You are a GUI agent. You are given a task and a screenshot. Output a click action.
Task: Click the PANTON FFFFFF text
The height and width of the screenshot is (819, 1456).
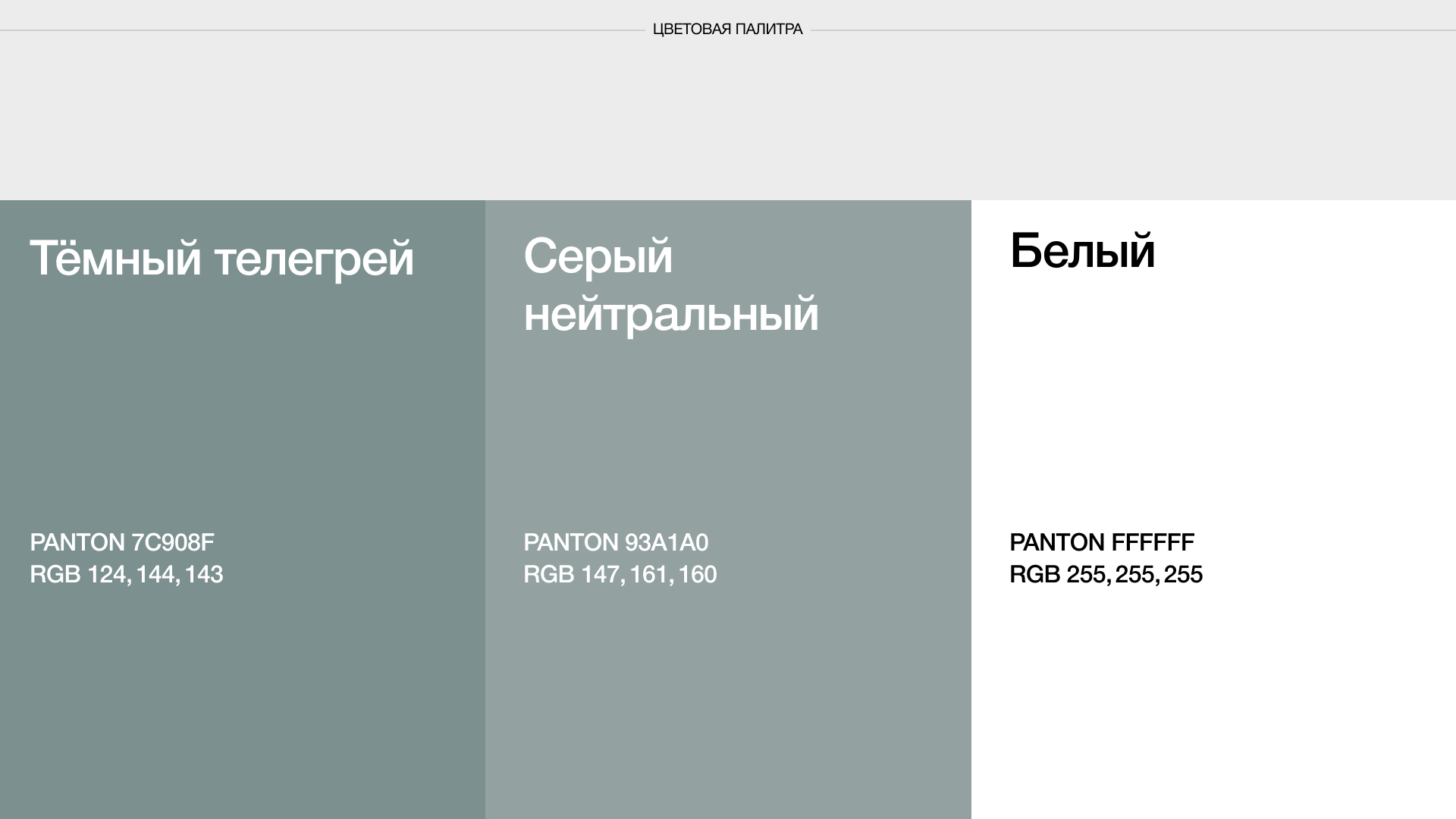(1101, 542)
